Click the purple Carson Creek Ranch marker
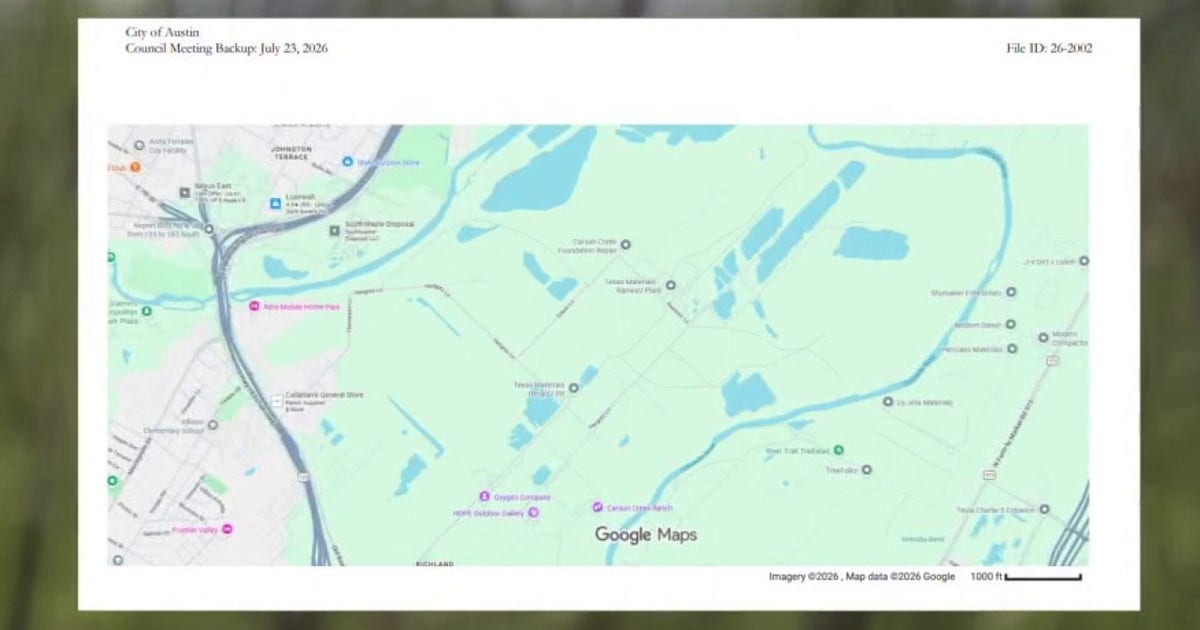 tap(598, 508)
